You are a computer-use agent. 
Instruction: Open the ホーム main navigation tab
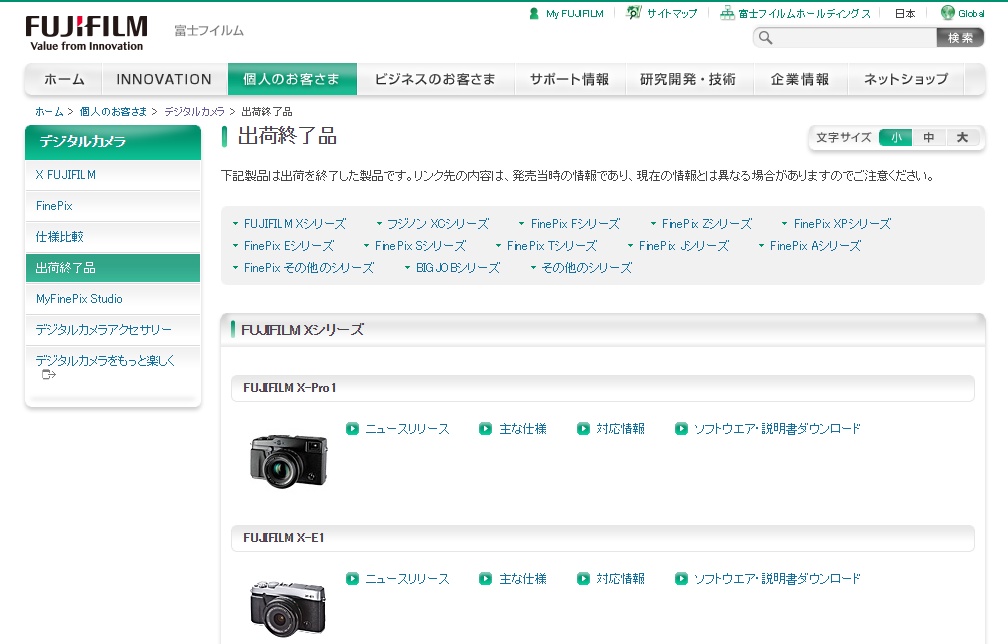[64, 79]
